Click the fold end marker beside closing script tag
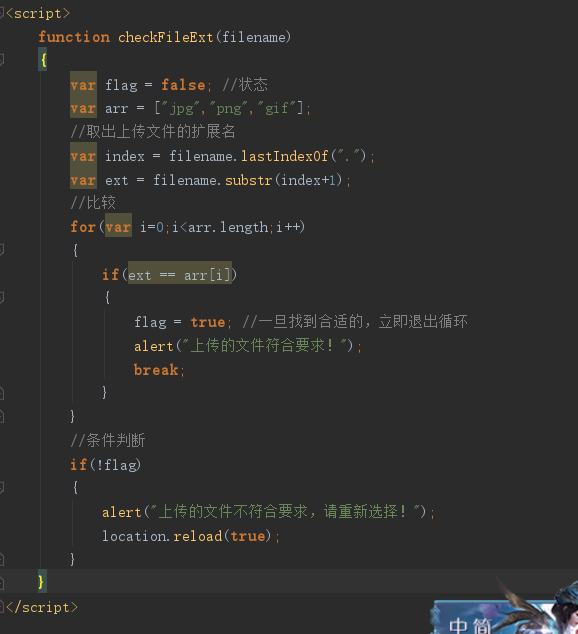This screenshot has width=578, height=634. (2, 607)
